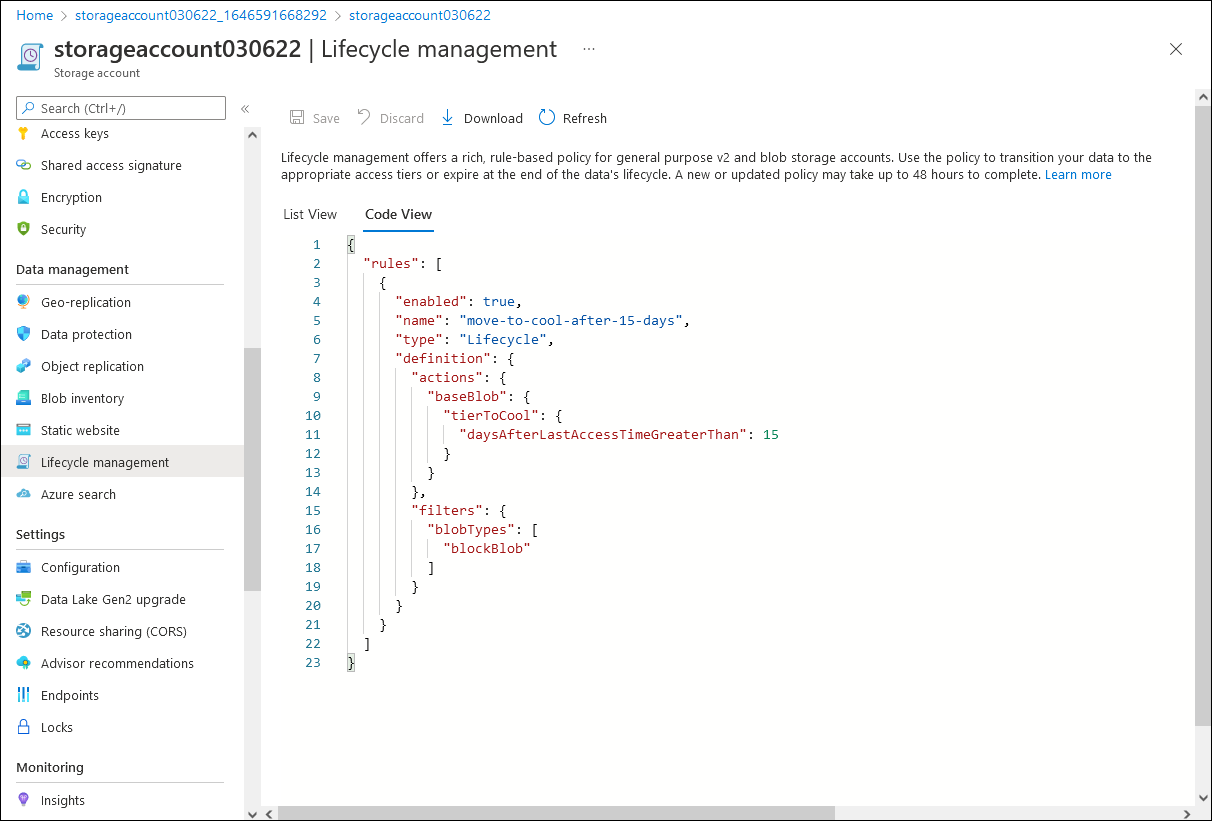Click the Azure search cloud icon
Image resolution: width=1212 pixels, height=821 pixels.
[x=24, y=495]
